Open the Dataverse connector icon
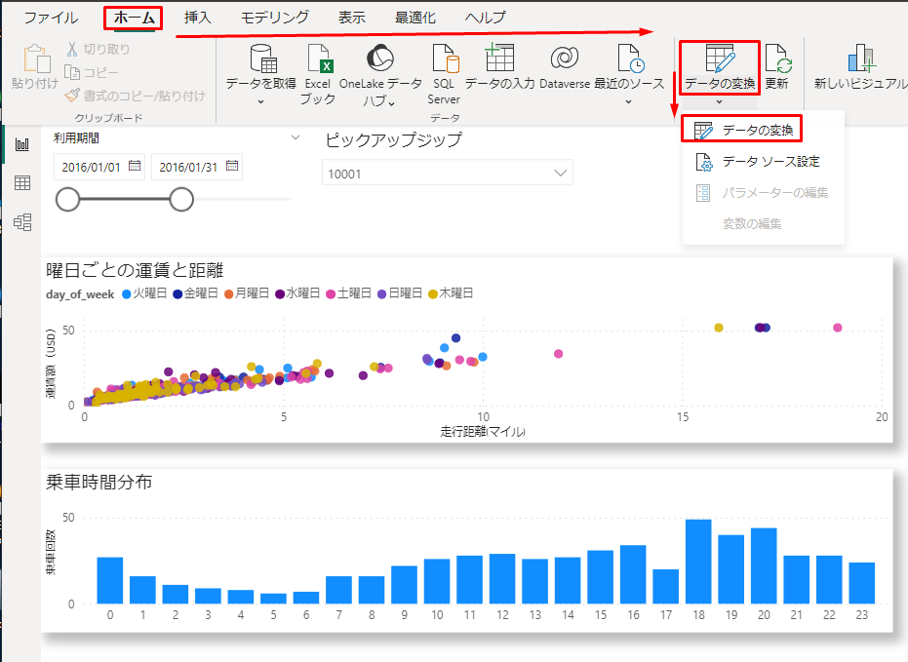 [x=564, y=58]
